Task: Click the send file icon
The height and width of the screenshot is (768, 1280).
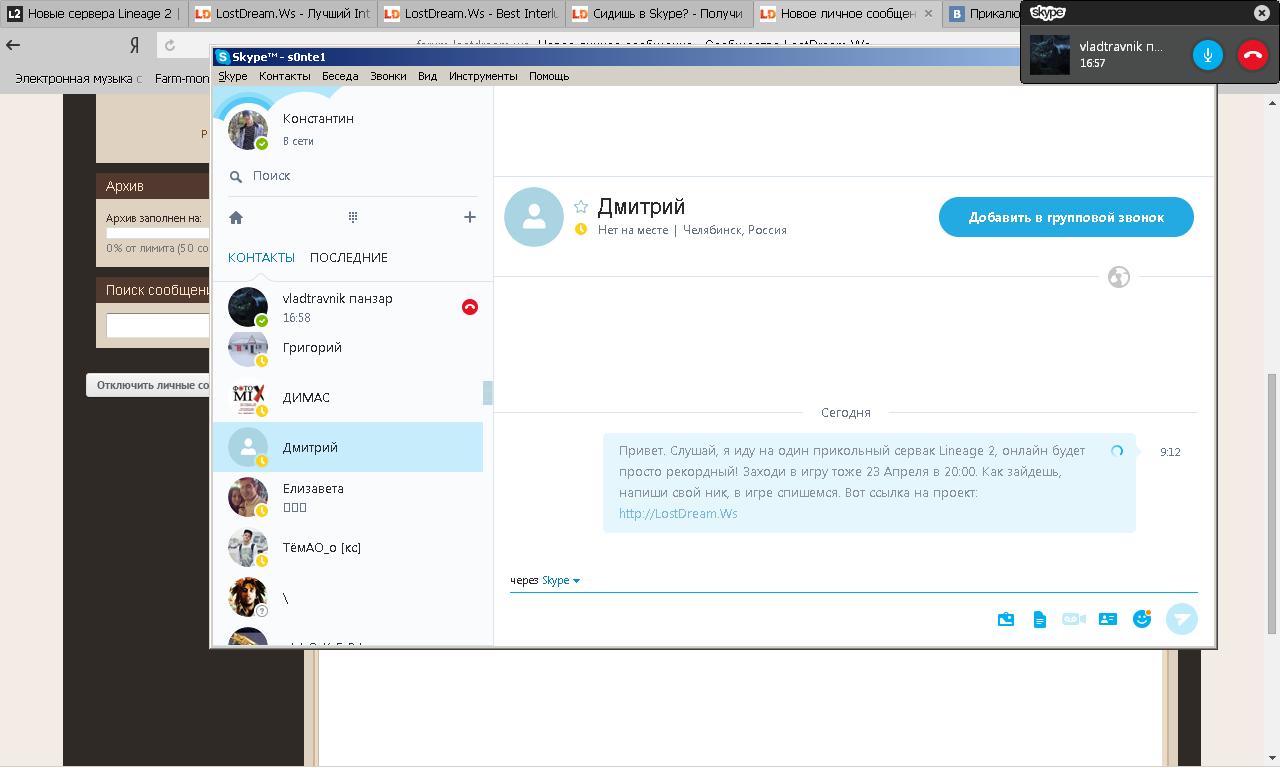Action: tap(1040, 619)
